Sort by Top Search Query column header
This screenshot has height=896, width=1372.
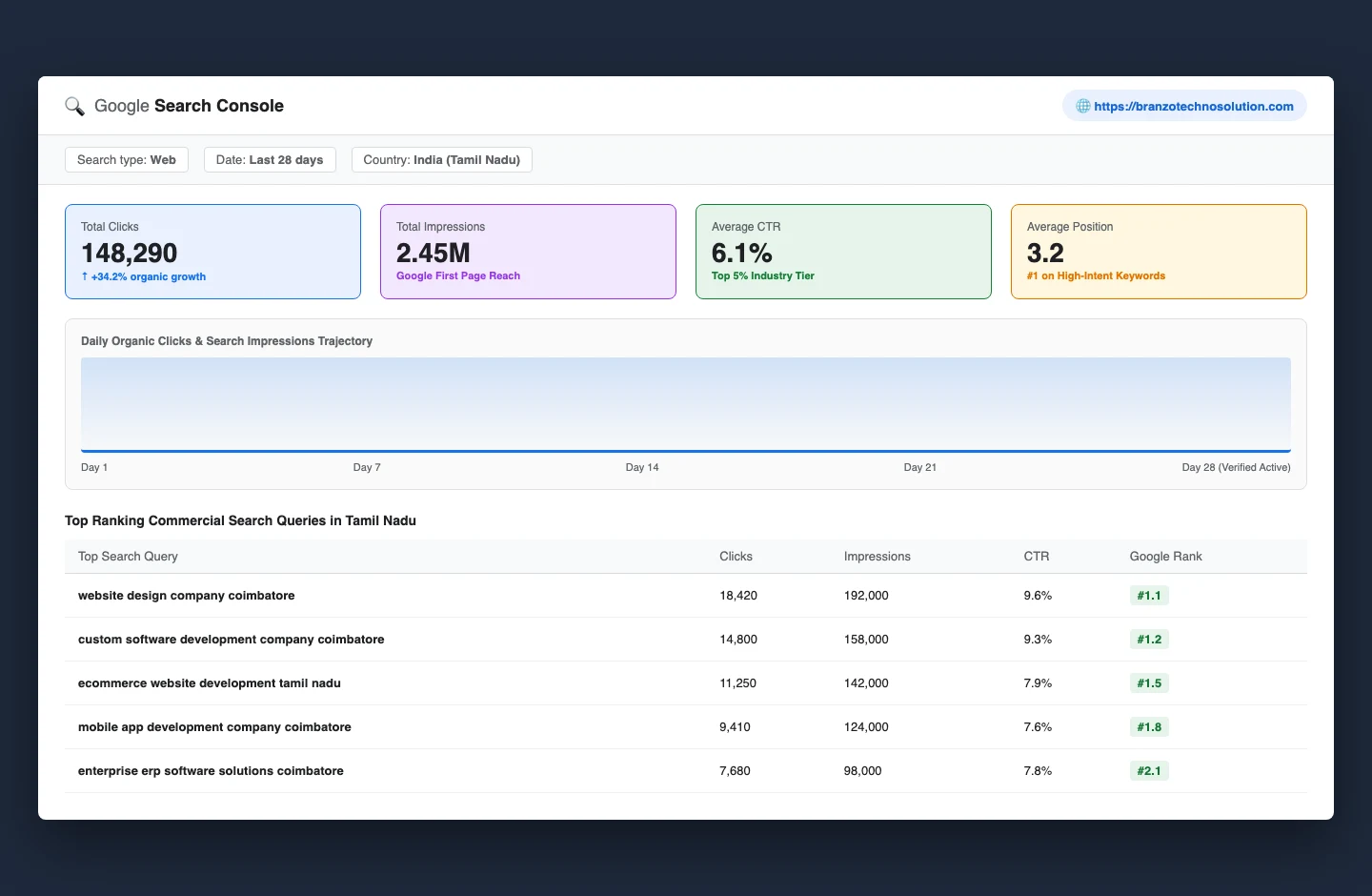[x=128, y=557]
